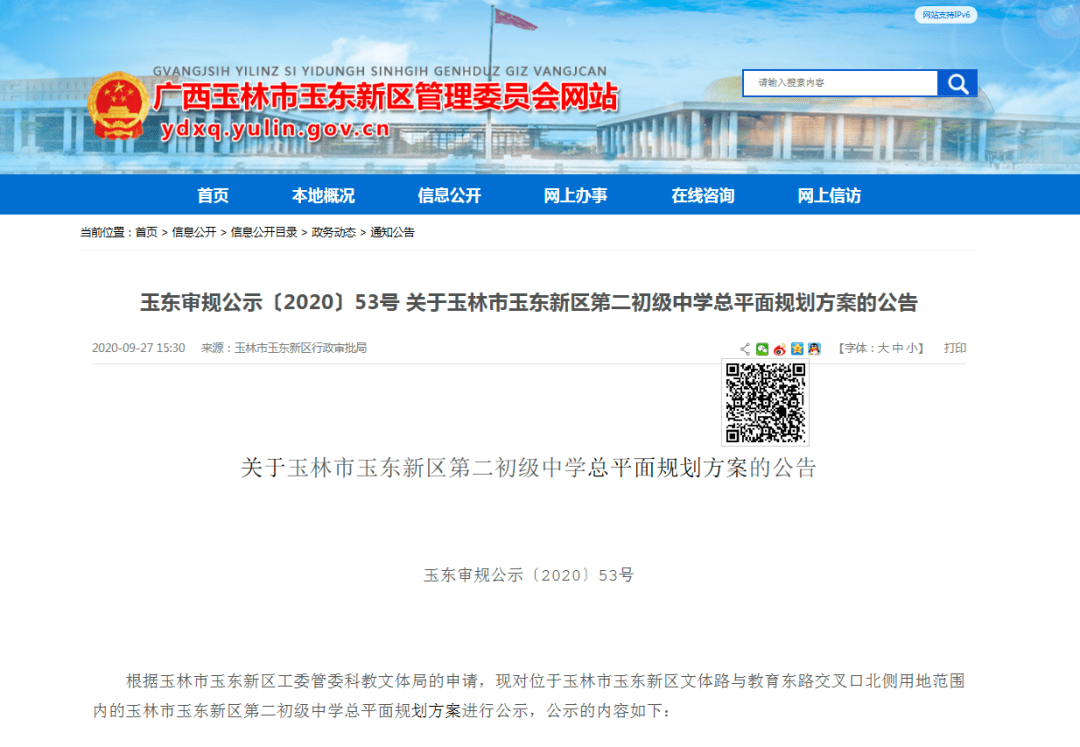Click the magnifier search button
The height and width of the screenshot is (747, 1080).
pyautogui.click(x=957, y=84)
